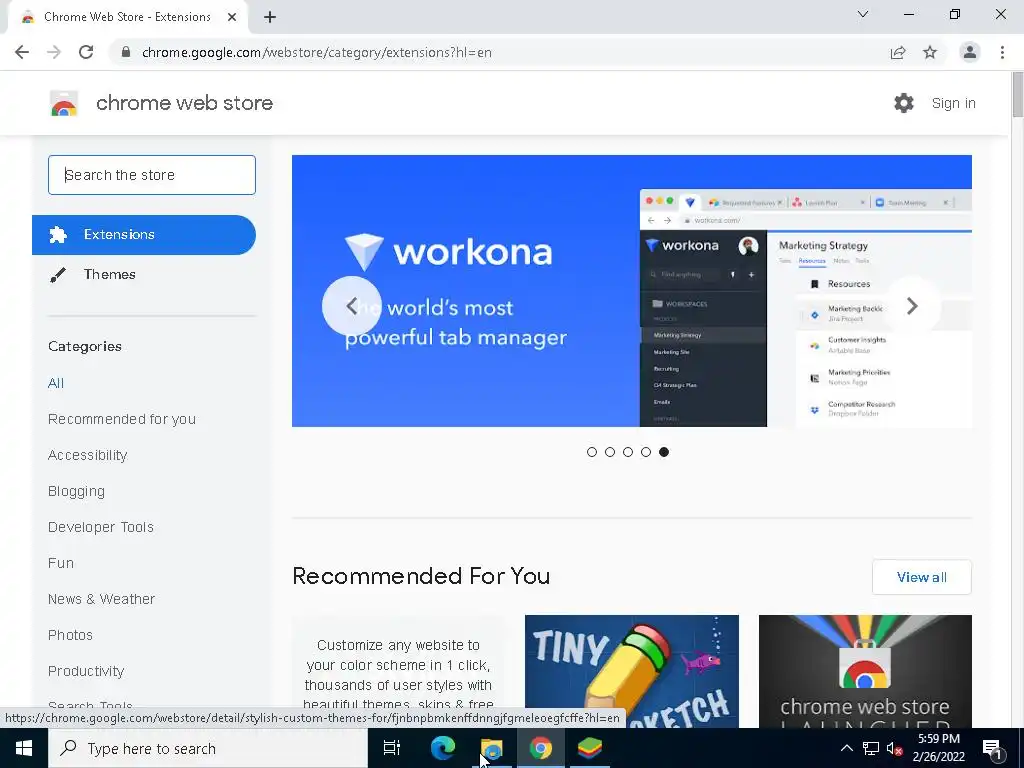Choose the All category
The height and width of the screenshot is (768, 1024).
(x=56, y=383)
